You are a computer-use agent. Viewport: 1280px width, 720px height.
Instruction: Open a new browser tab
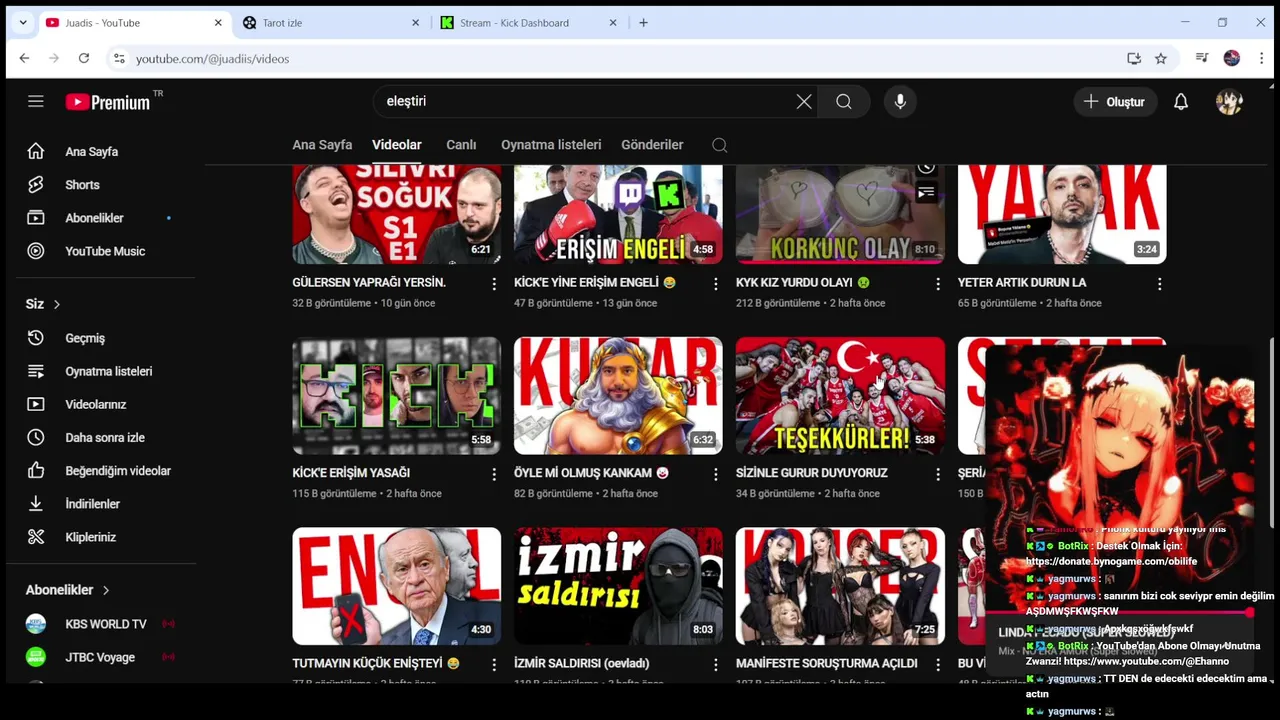[643, 23]
